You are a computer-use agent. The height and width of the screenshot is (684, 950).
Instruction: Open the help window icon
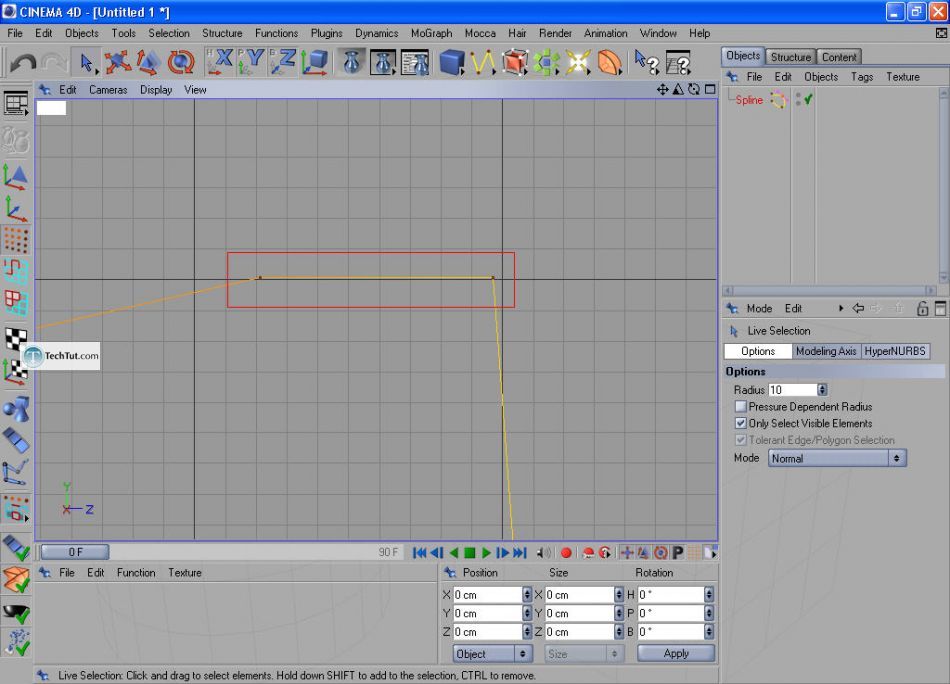coord(678,62)
